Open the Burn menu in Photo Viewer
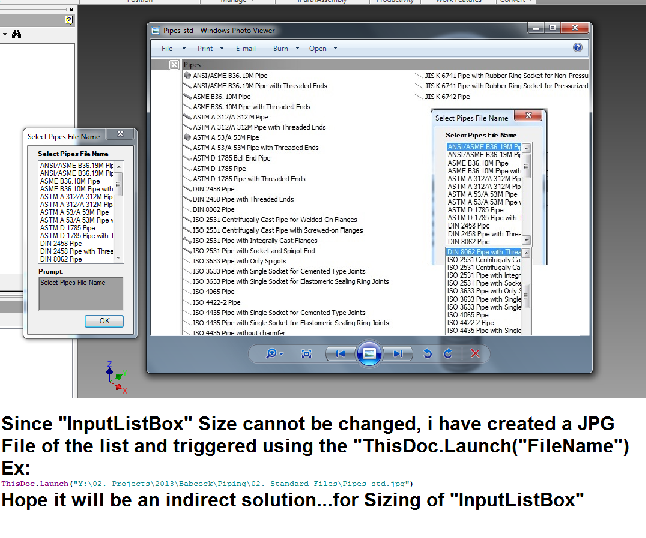Screen dimensions: 646x538 281,49
